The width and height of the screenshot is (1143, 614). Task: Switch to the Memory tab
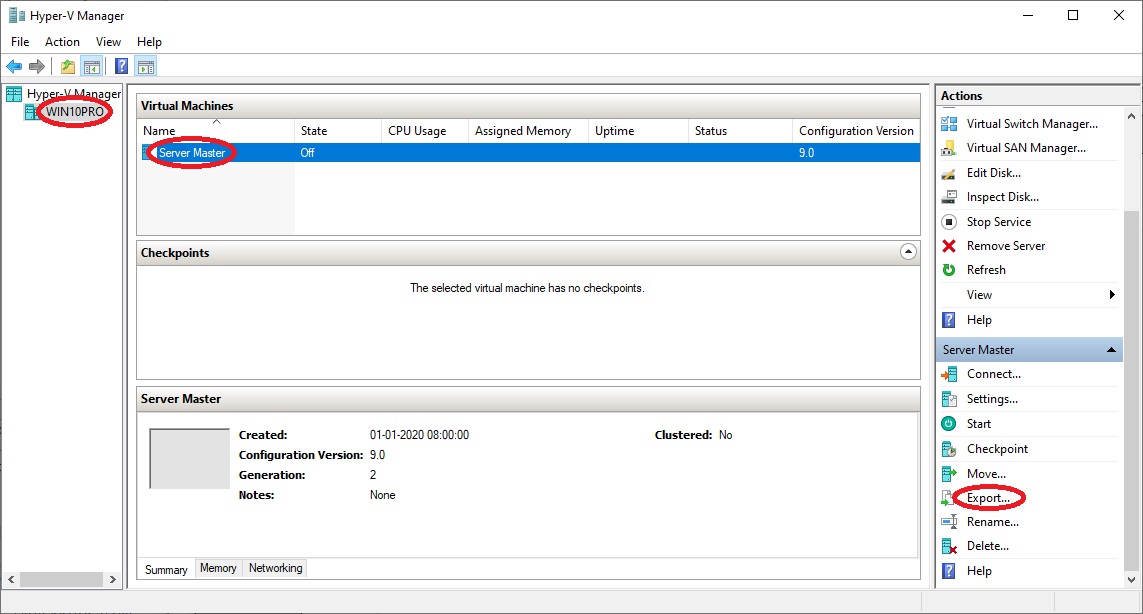coord(218,568)
